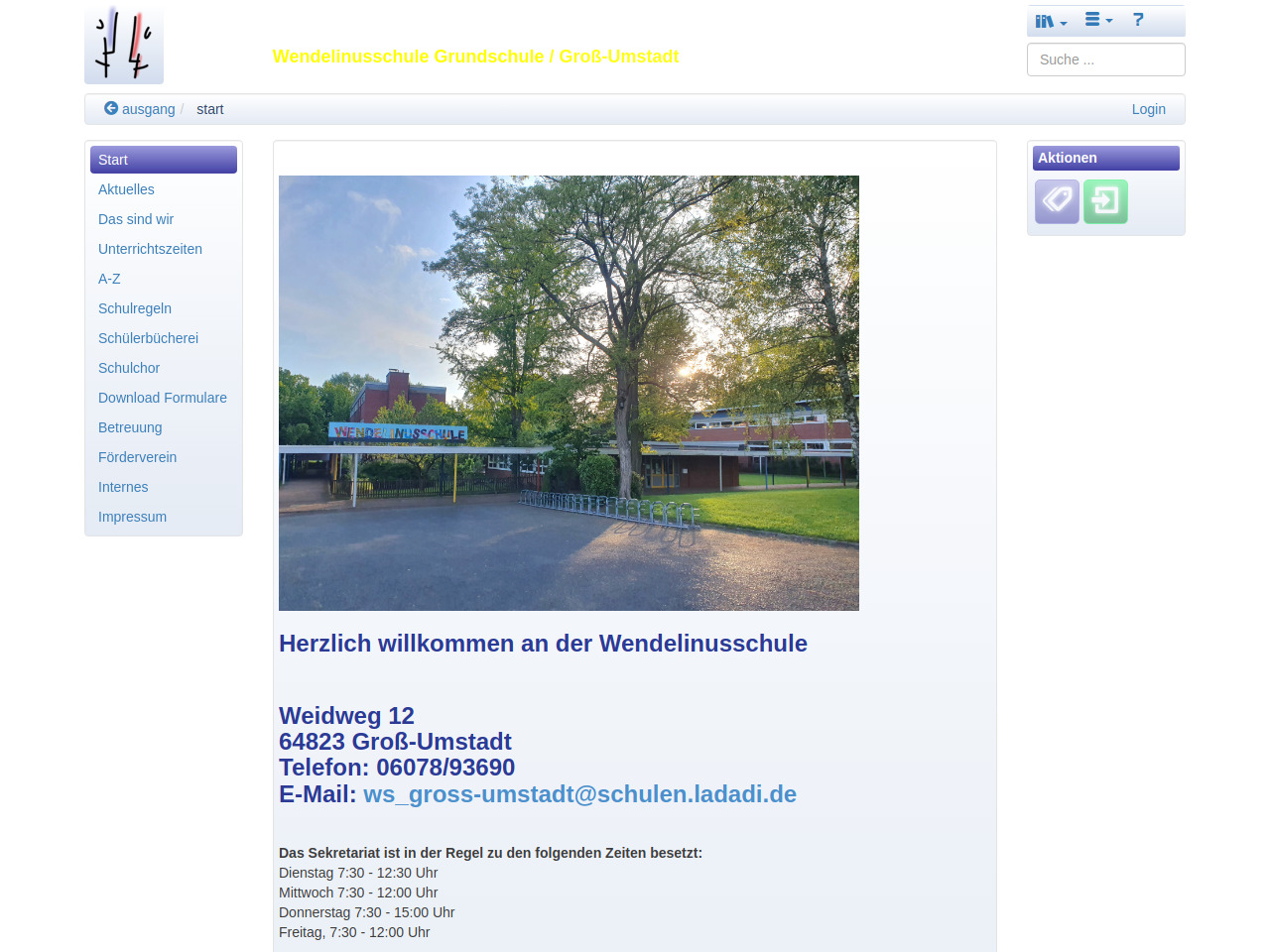Expand the list menu dropdown in the top toolbar

tap(1098, 20)
